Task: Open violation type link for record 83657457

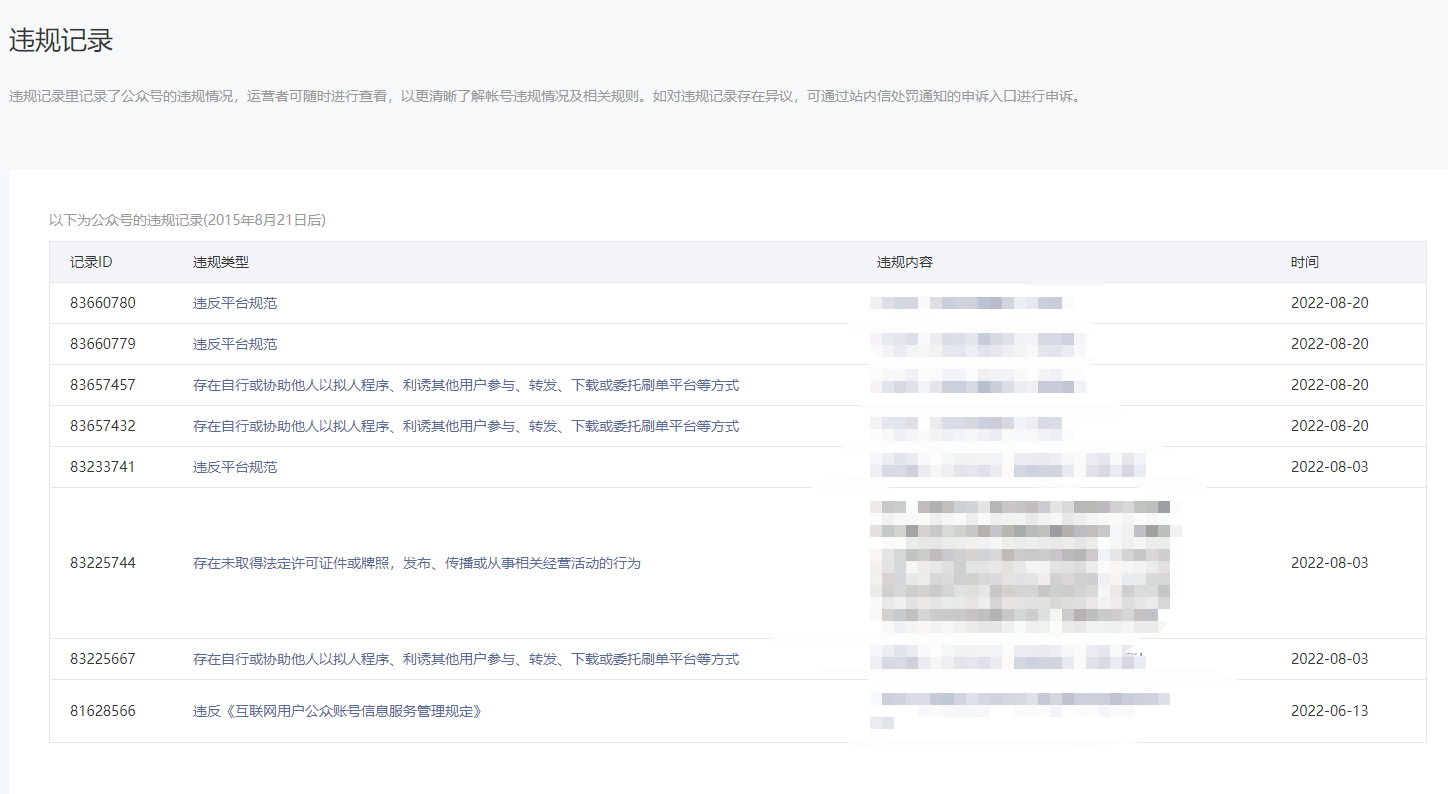Action: coord(466,385)
